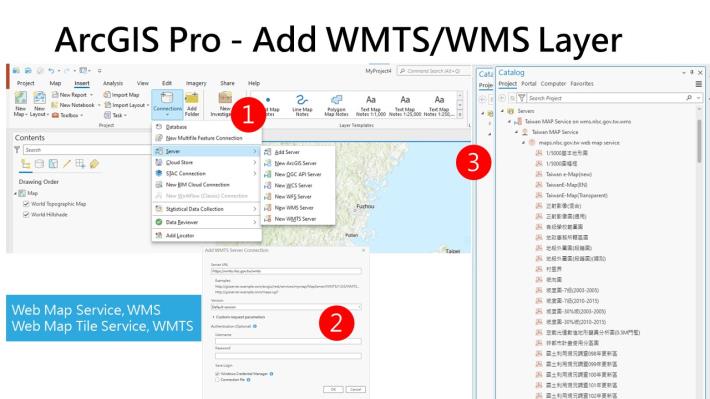710x399 pixels.
Task: Open the Version dropdown in WMTS dialog
Action: pos(286,307)
